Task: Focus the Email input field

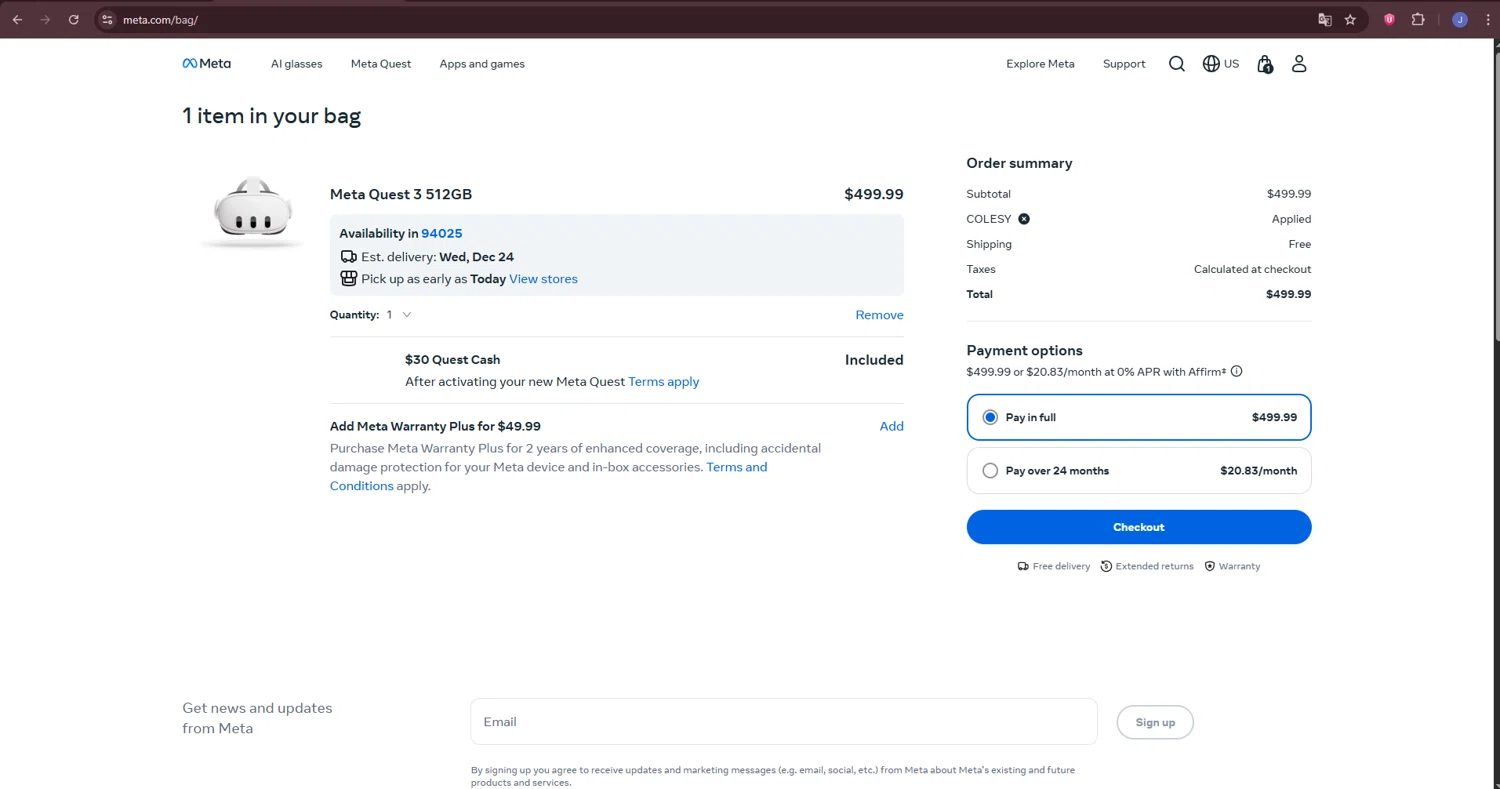Action: (x=784, y=721)
